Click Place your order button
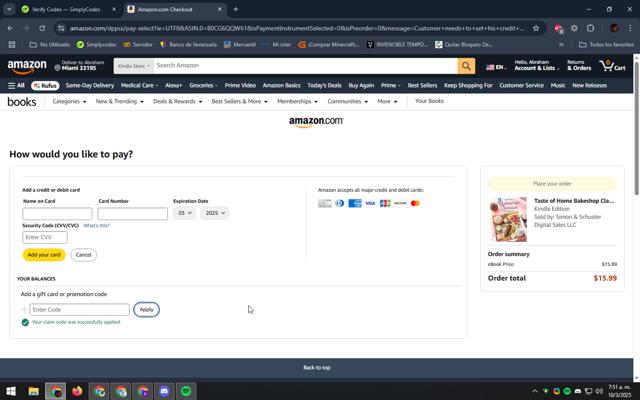 (x=552, y=184)
